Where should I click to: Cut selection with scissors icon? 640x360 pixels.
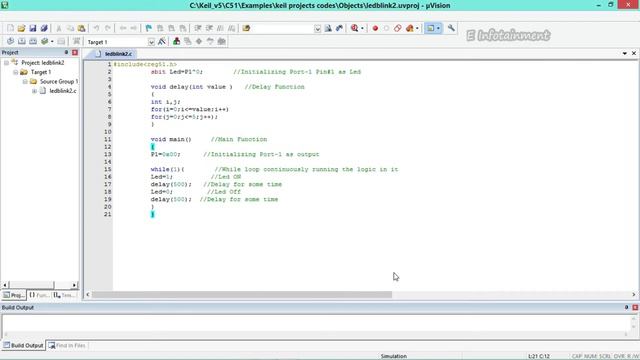(x=59, y=28)
